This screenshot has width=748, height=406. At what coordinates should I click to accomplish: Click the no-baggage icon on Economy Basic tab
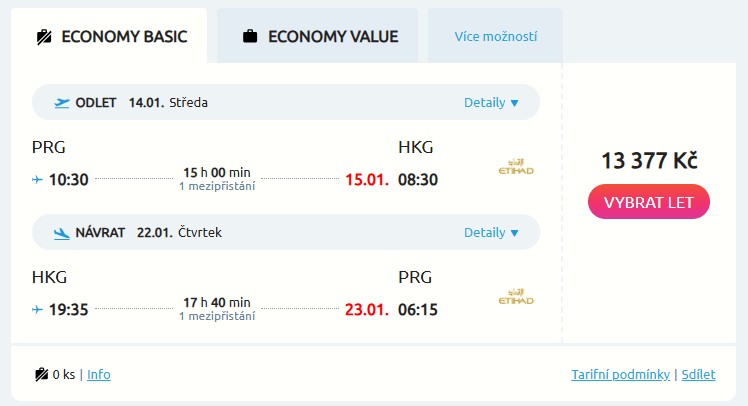43,37
